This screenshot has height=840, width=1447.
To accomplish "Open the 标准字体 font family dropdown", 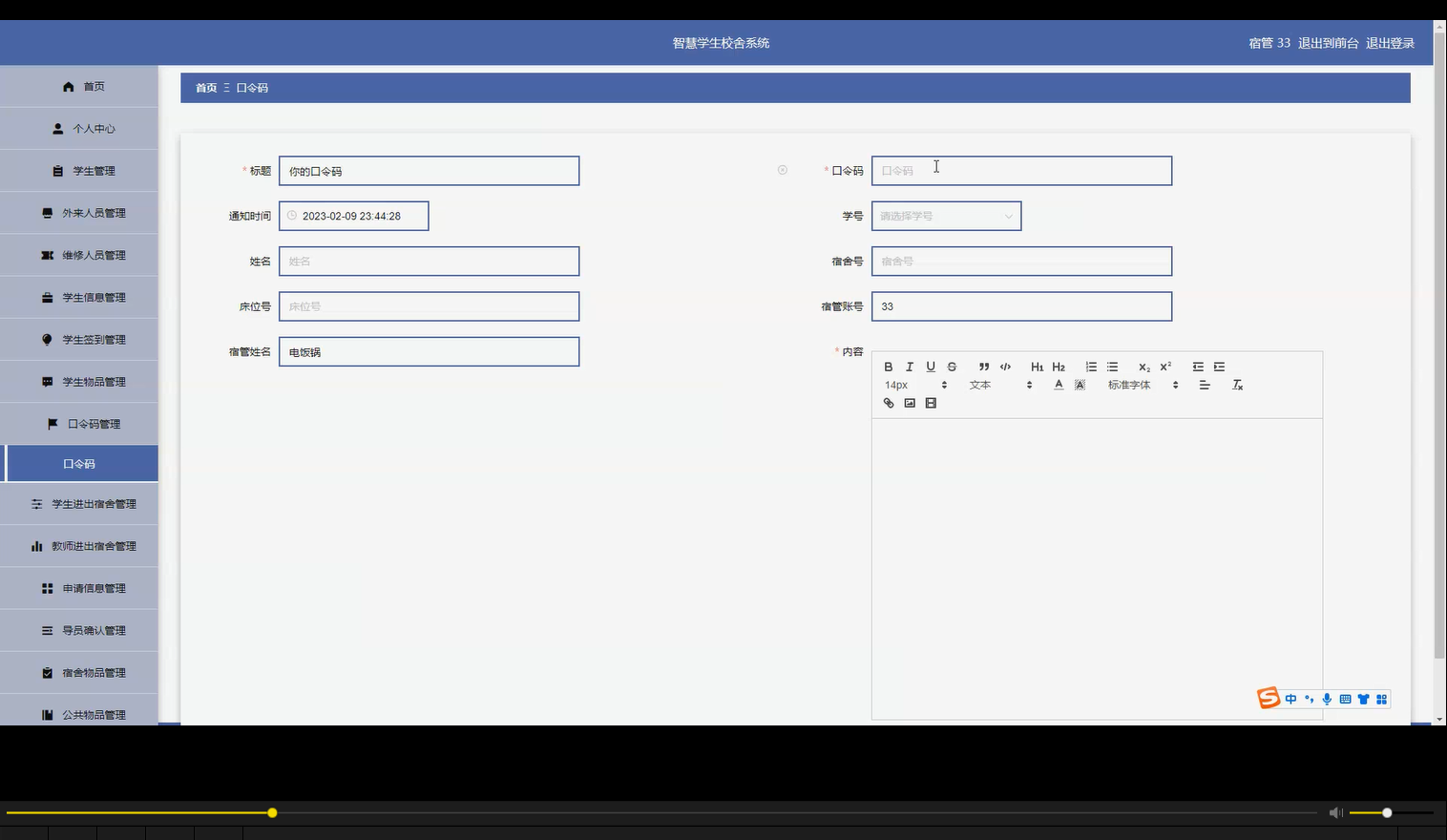I will pyautogui.click(x=1143, y=385).
